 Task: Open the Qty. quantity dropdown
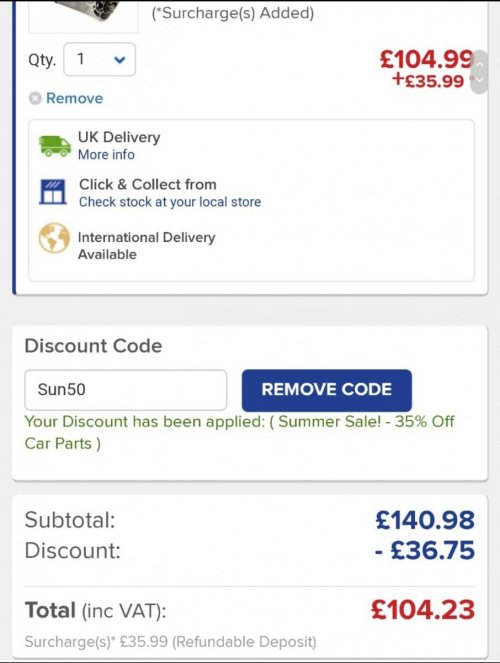99,59
